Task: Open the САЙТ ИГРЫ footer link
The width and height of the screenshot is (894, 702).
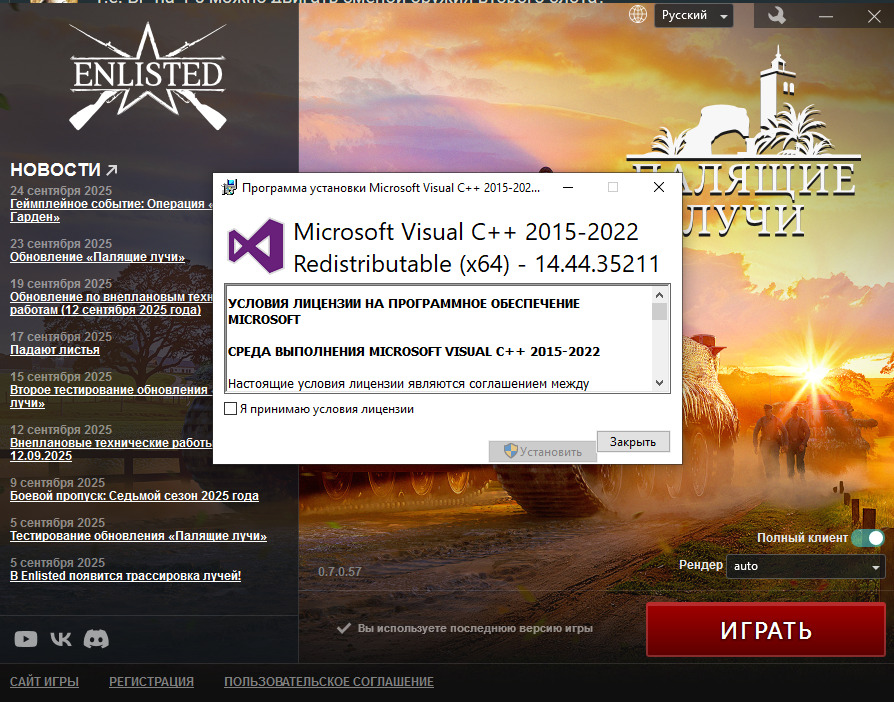Action: pyautogui.click(x=44, y=682)
